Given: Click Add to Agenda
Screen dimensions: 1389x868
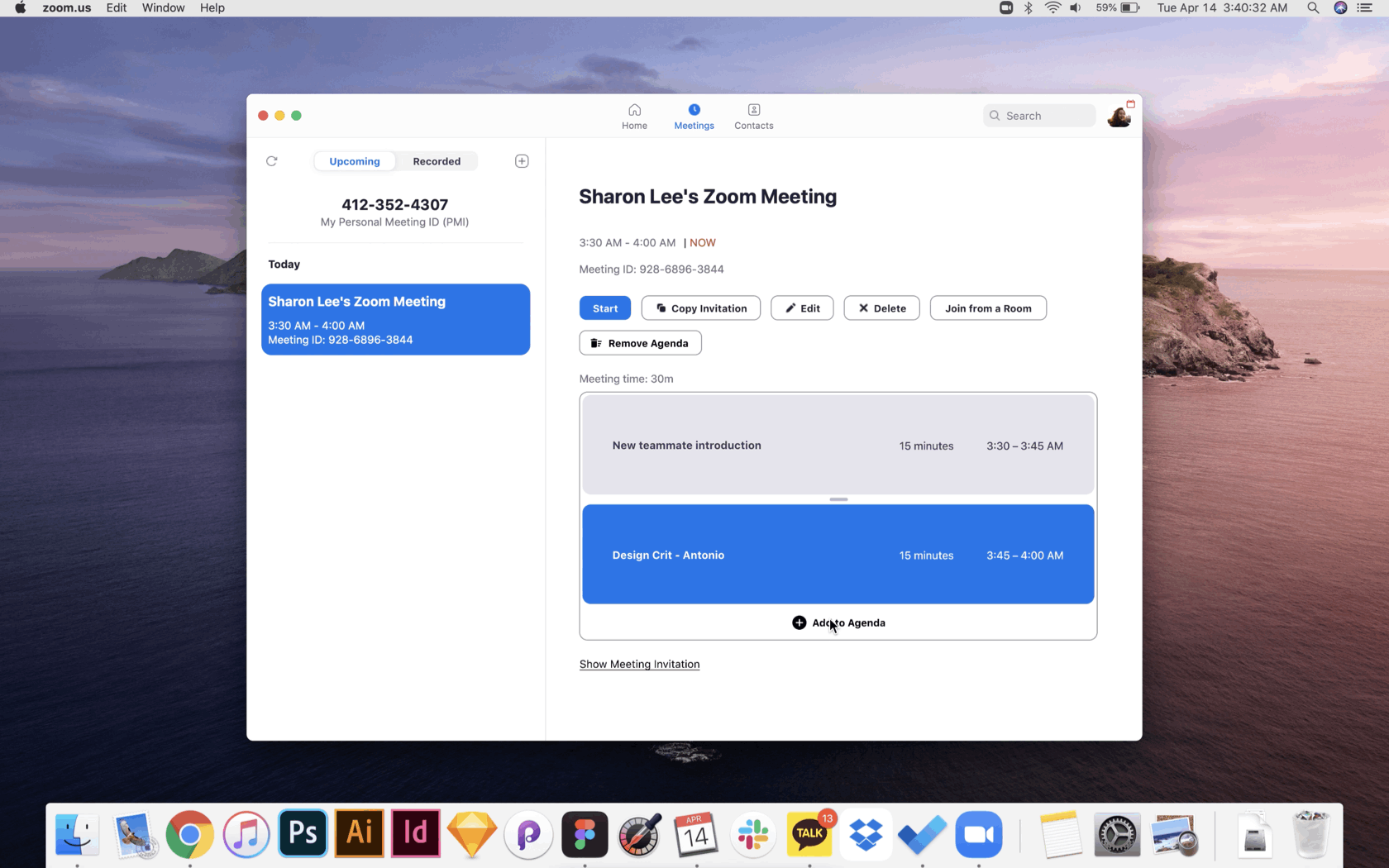Looking at the screenshot, I should click(838, 622).
